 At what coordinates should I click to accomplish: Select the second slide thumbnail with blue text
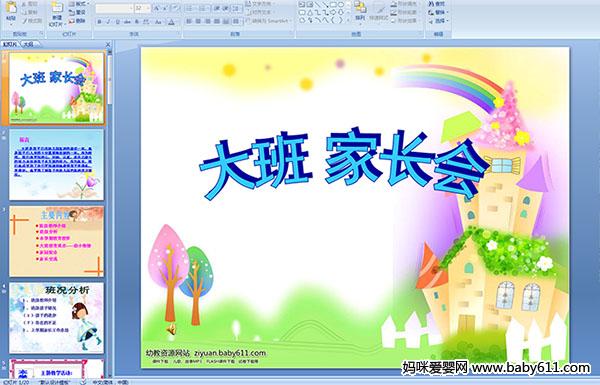(56, 165)
